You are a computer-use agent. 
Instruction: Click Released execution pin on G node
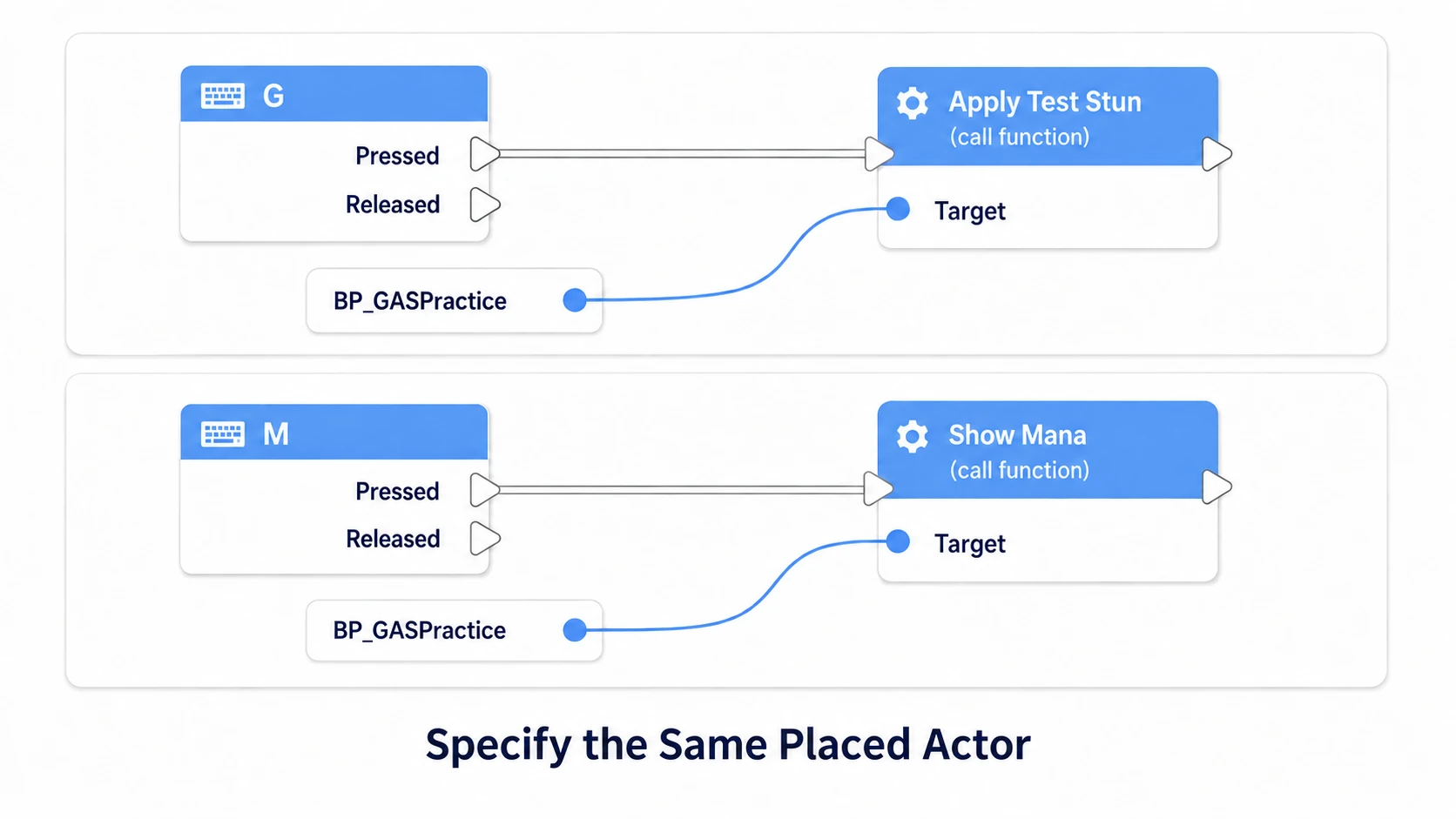[x=485, y=205]
